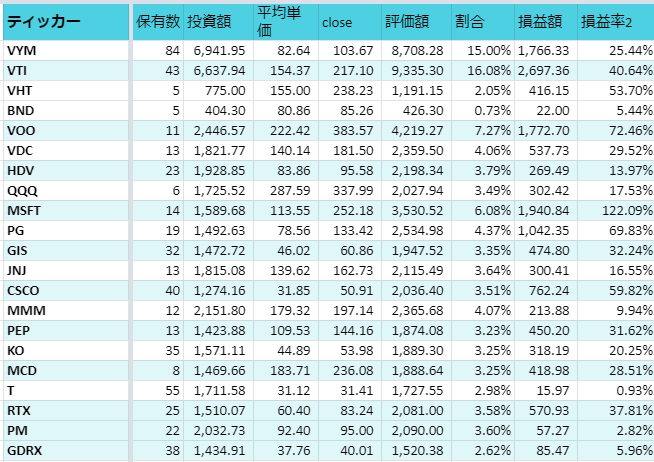Select the 割合 column header
The image size is (654, 462).
point(483,22)
